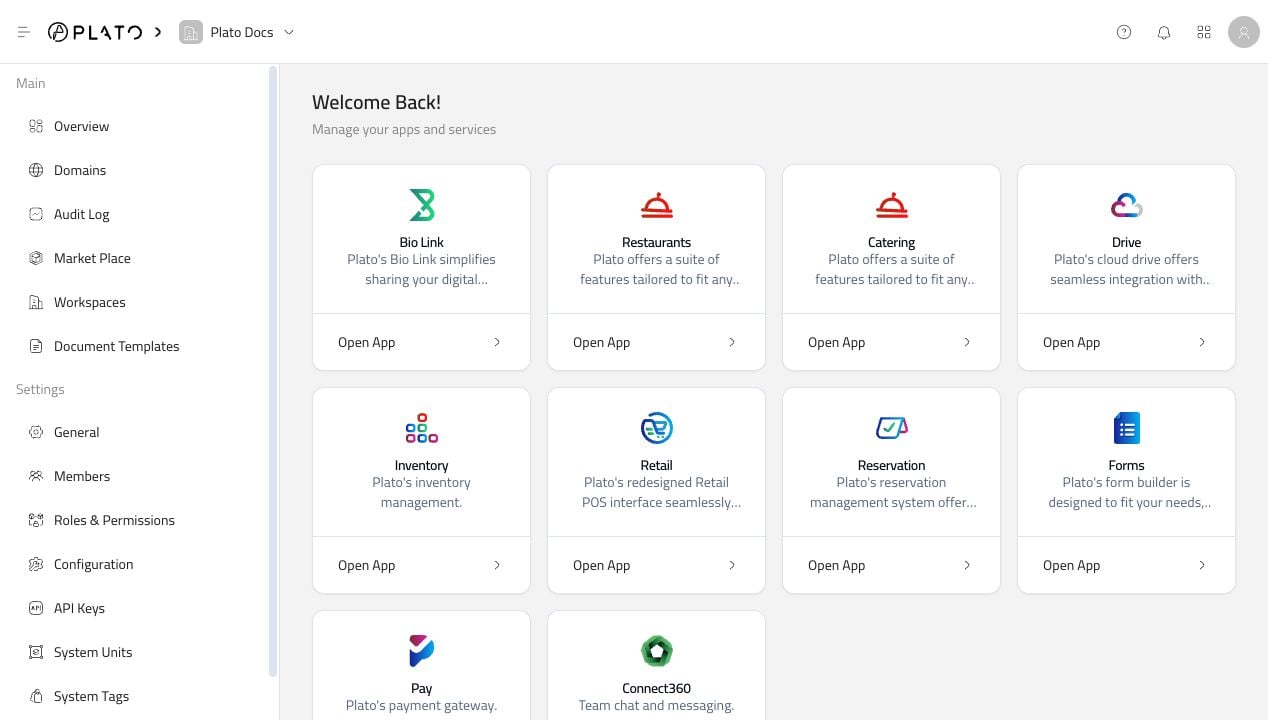Click the chevron on Bio Link Open App
Viewport: 1268px width, 720px height.
point(497,342)
